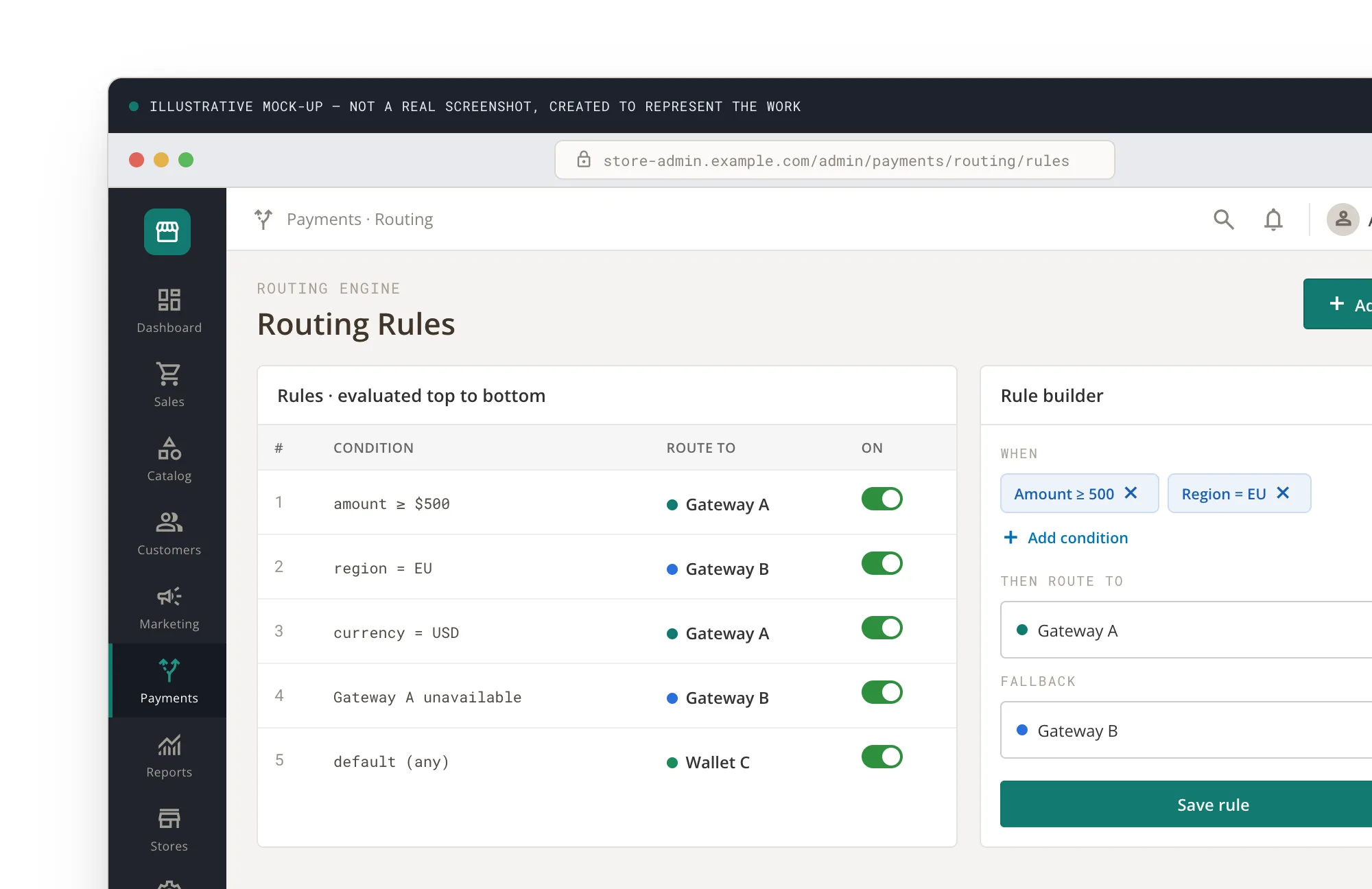Open the user avatar menu
This screenshot has width=1372, height=889.
coord(1343,220)
